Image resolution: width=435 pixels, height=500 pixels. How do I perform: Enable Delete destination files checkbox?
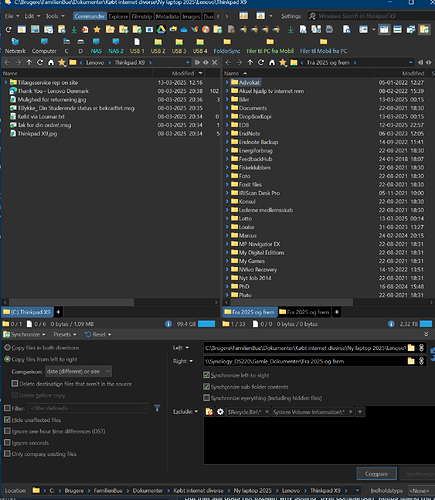15,384
